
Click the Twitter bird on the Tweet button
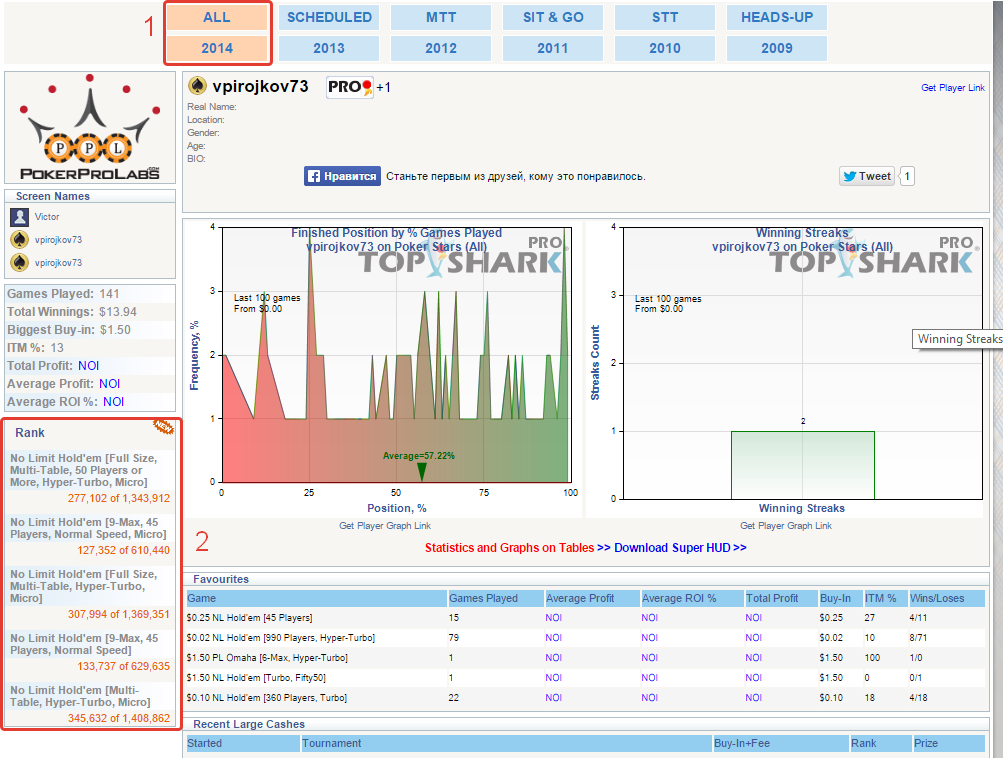(852, 175)
